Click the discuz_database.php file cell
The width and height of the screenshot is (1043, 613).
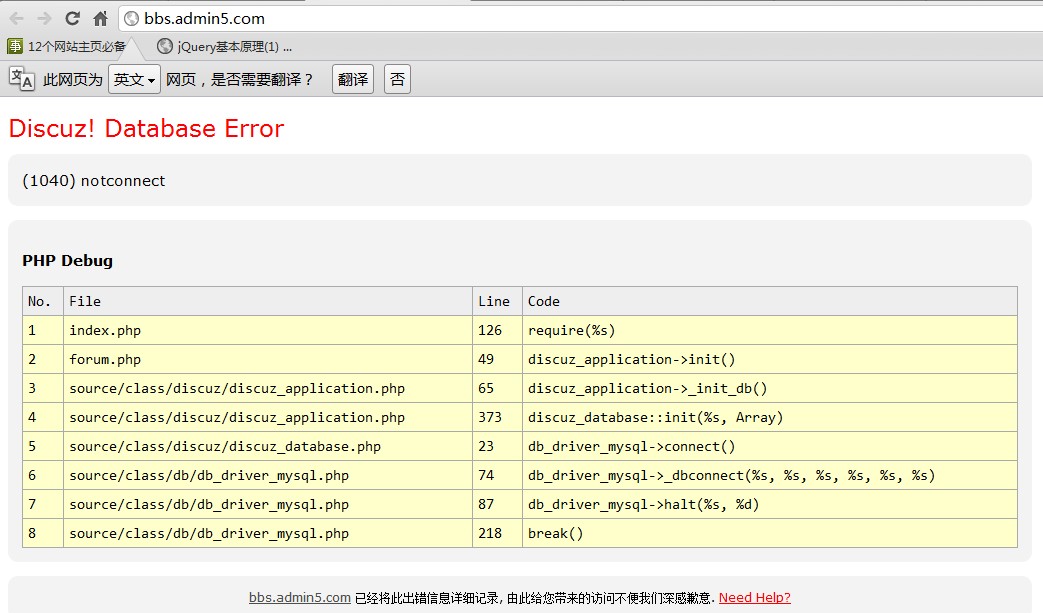(x=268, y=447)
